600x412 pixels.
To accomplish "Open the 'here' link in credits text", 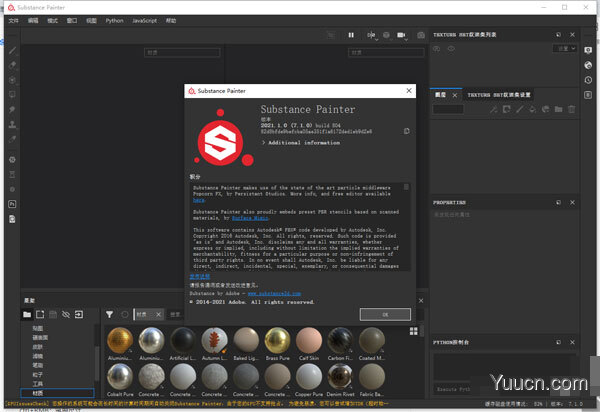I will [x=199, y=200].
